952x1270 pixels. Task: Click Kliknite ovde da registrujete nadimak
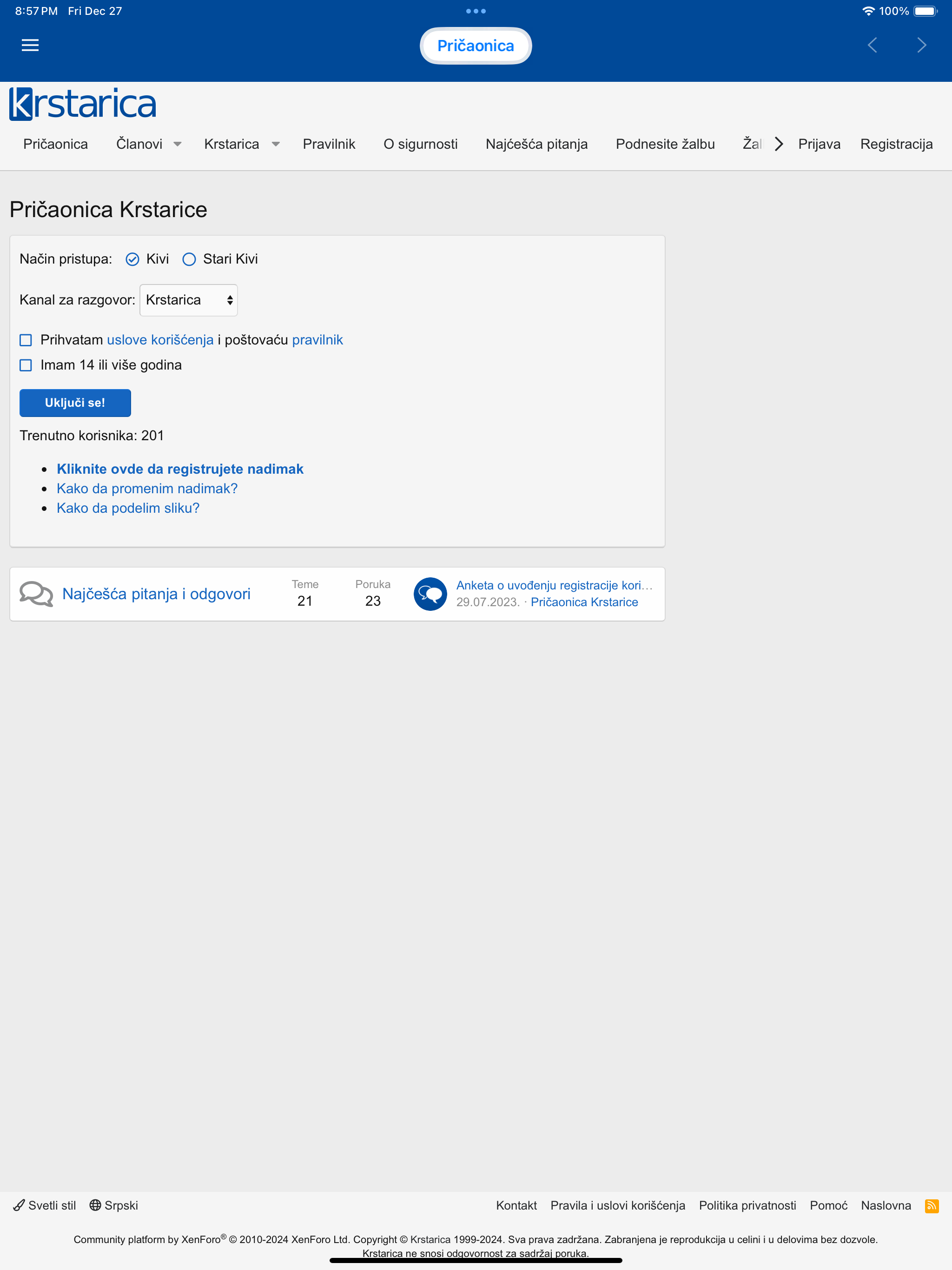click(x=180, y=469)
